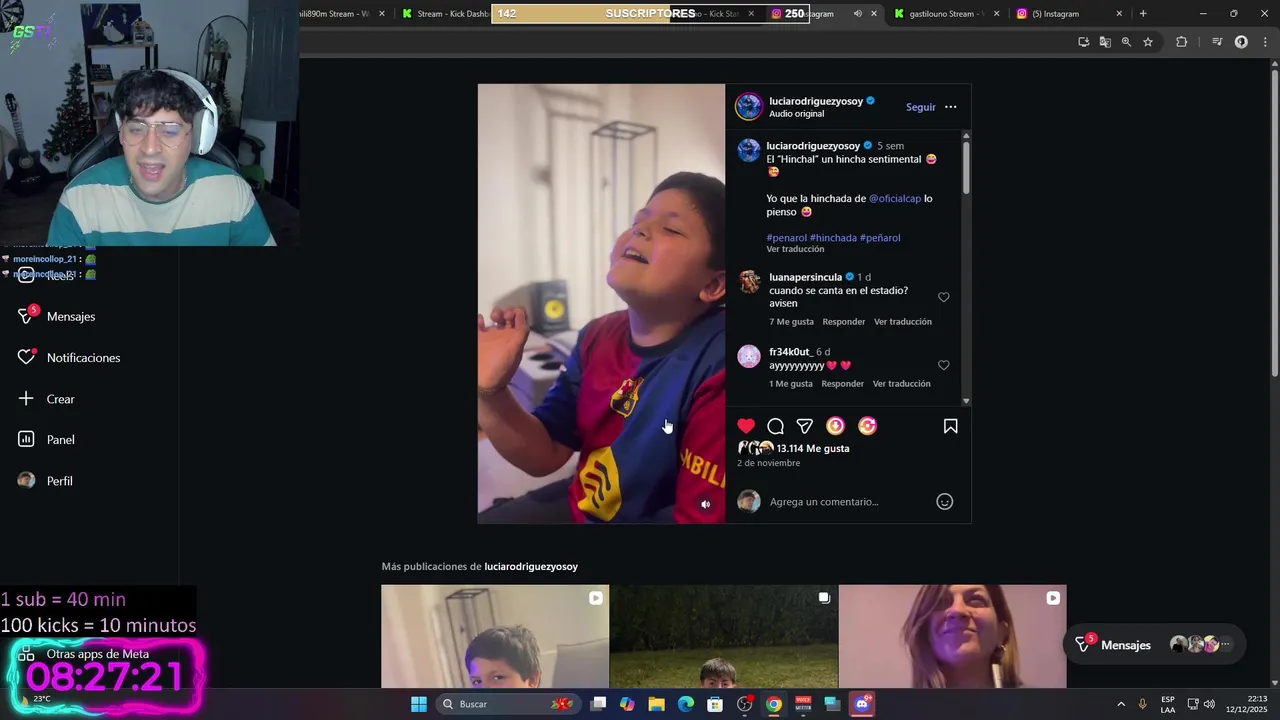This screenshot has width=1280, height=720.
Task: Open the browser extensions puzzle icon
Action: (x=1182, y=42)
